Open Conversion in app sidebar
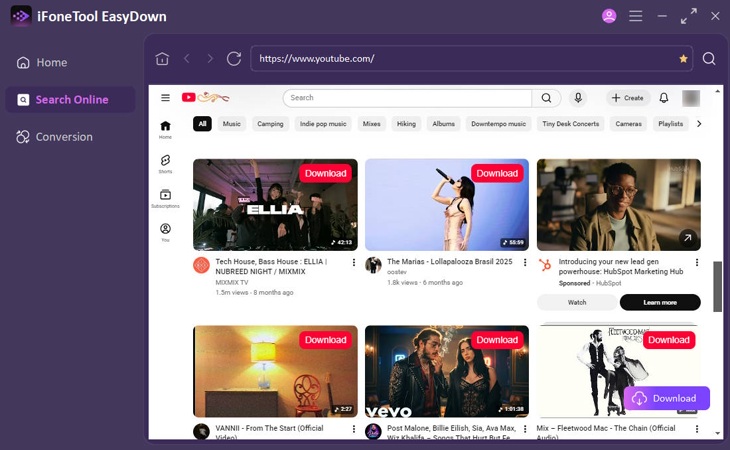The image size is (730, 450). click(x=70, y=137)
